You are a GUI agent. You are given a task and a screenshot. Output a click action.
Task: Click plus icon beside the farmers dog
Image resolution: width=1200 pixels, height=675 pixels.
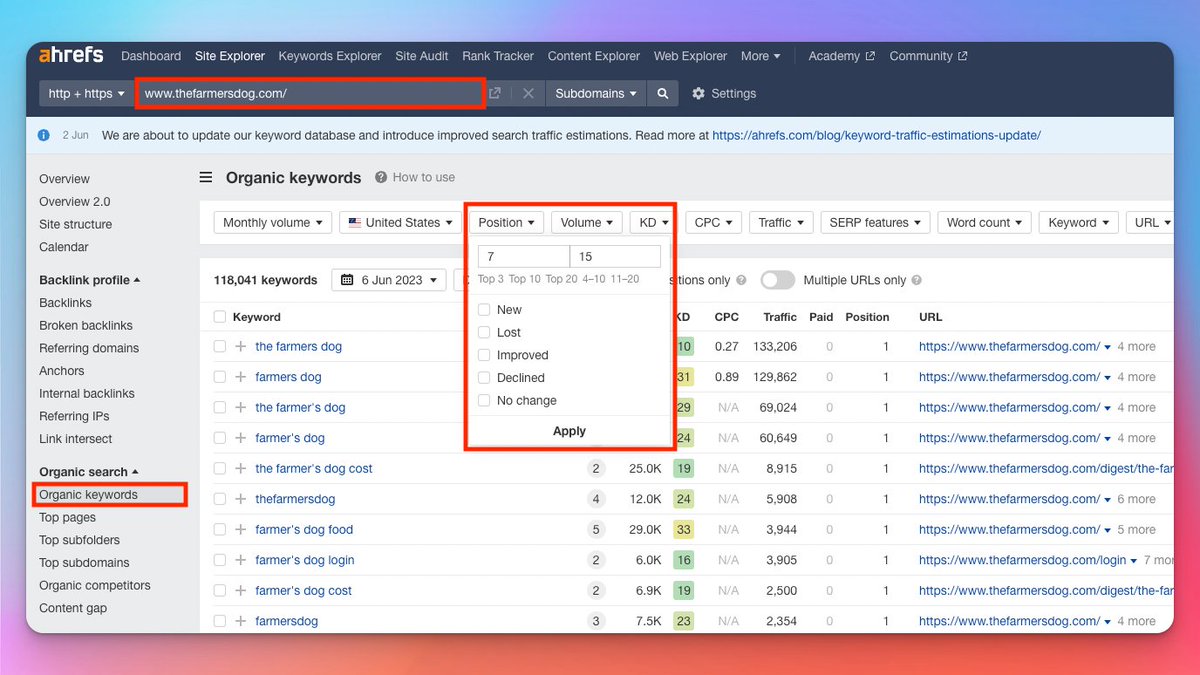[x=240, y=346]
